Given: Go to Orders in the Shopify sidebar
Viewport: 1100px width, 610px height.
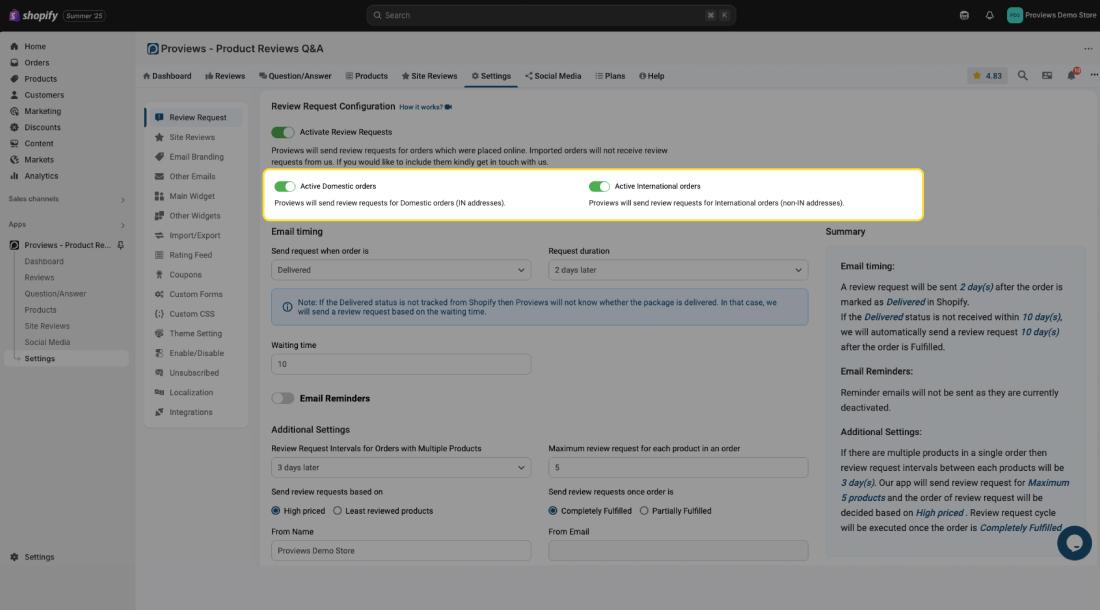Looking at the screenshot, I should tap(36, 63).
